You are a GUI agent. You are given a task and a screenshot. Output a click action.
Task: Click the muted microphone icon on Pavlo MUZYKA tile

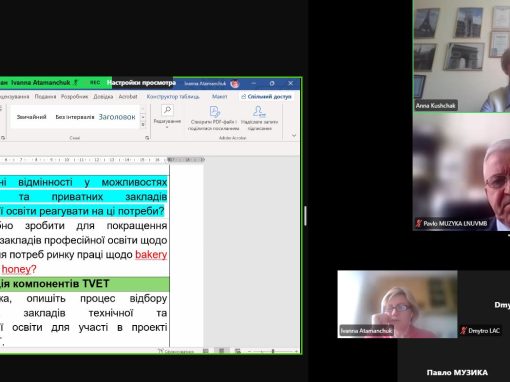[x=418, y=223]
